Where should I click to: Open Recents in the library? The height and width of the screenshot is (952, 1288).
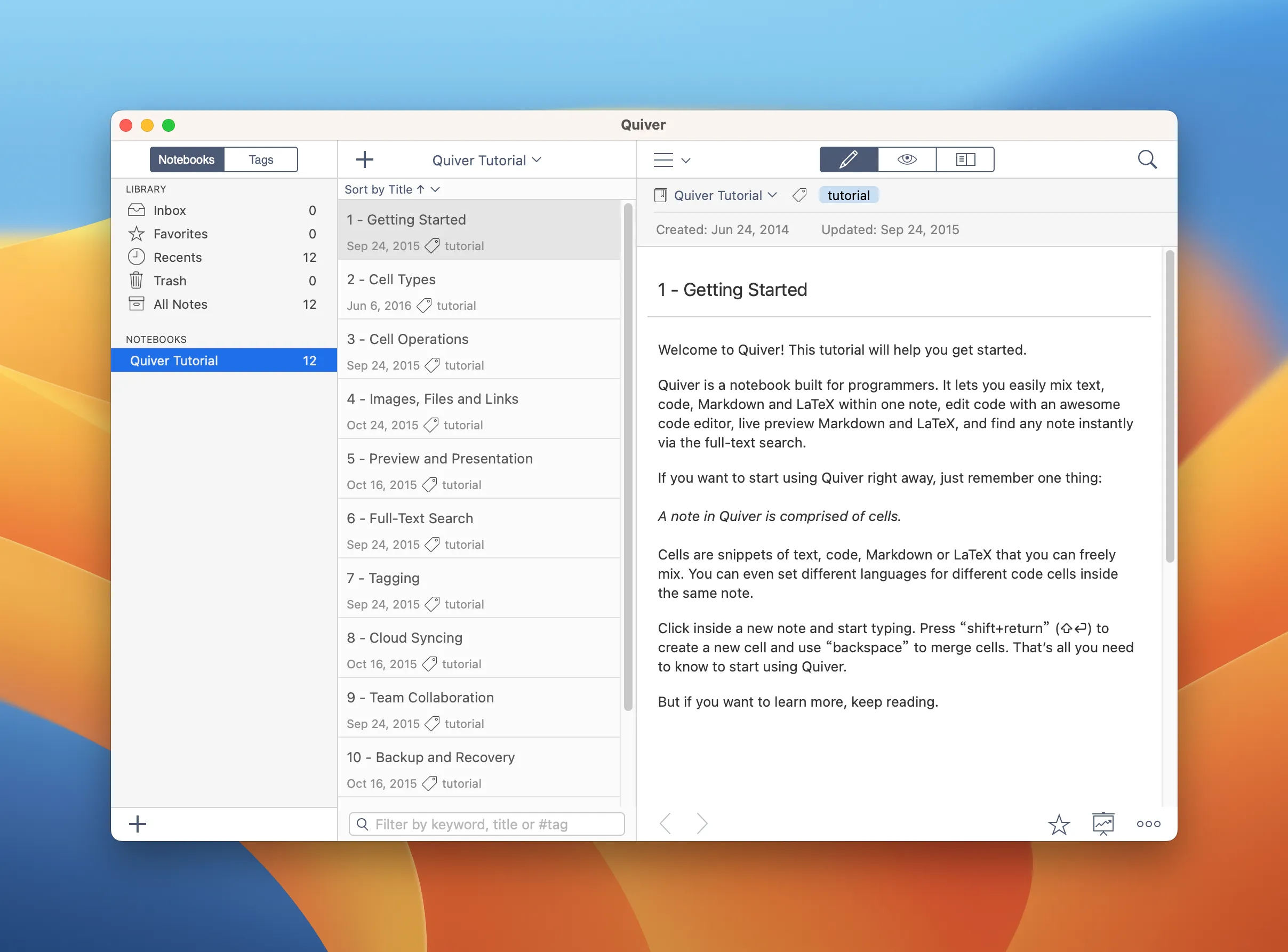click(x=223, y=258)
